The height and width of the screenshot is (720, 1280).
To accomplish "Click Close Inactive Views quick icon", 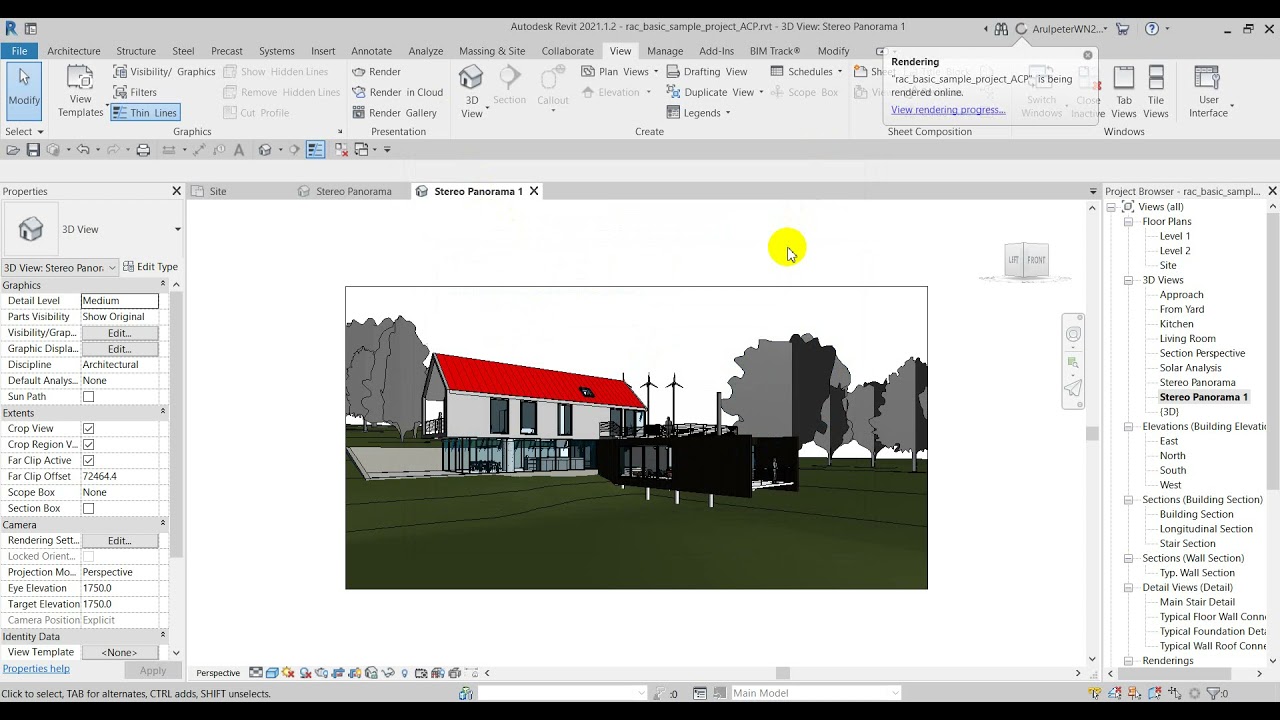I will pos(341,150).
